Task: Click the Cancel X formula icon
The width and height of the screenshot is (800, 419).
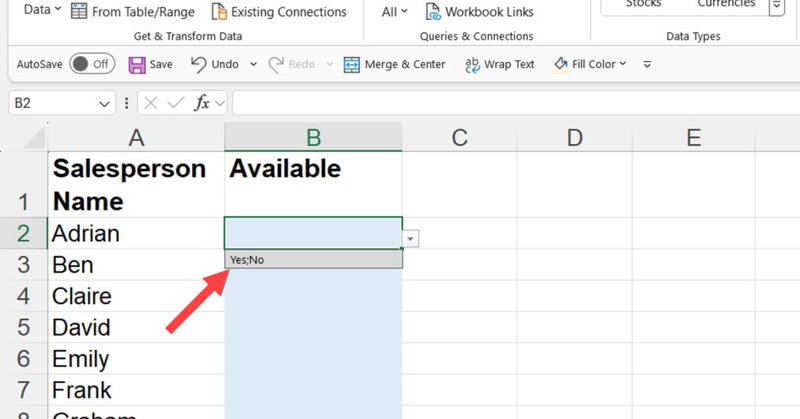Action: 151,104
